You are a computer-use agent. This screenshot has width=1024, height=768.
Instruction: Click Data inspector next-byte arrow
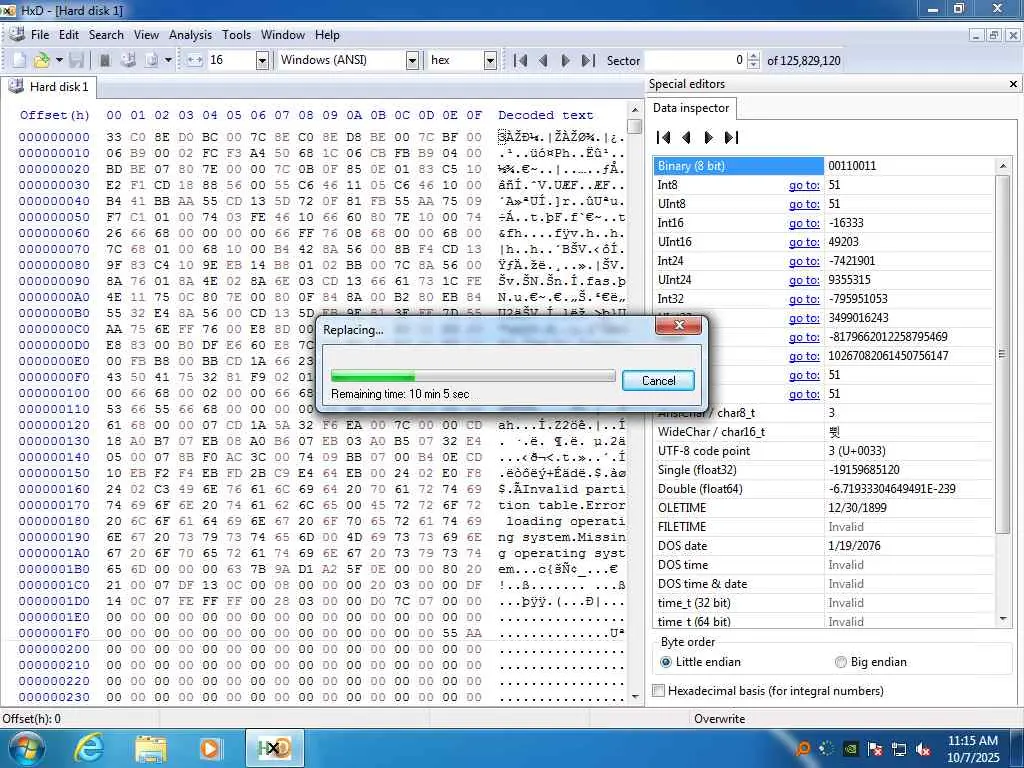709,137
